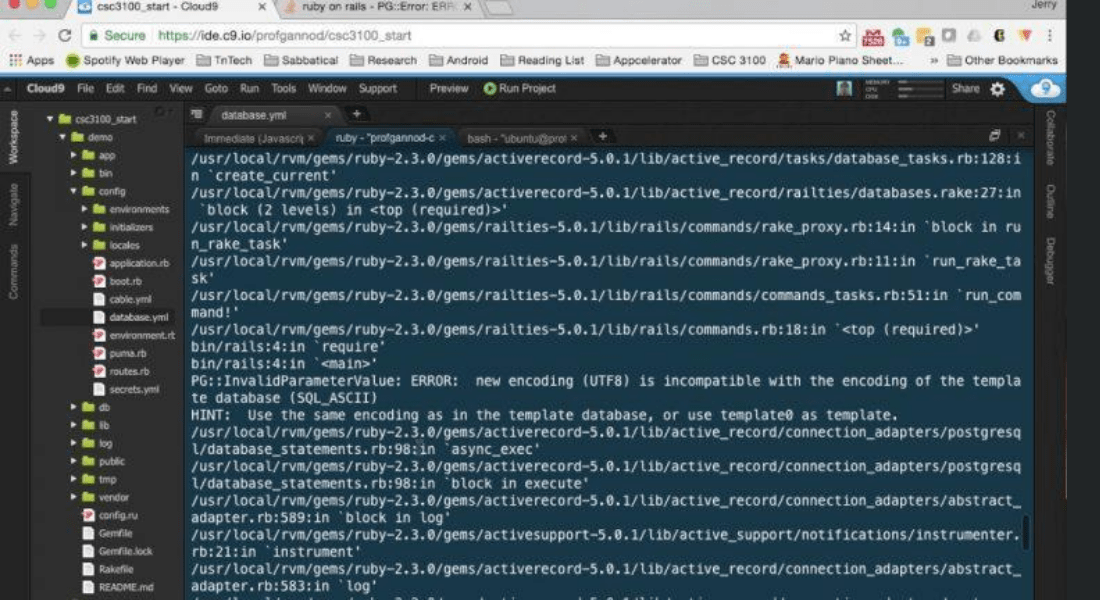Collapse the config folder
Viewport: 1100px width, 600px height.
pos(74,191)
